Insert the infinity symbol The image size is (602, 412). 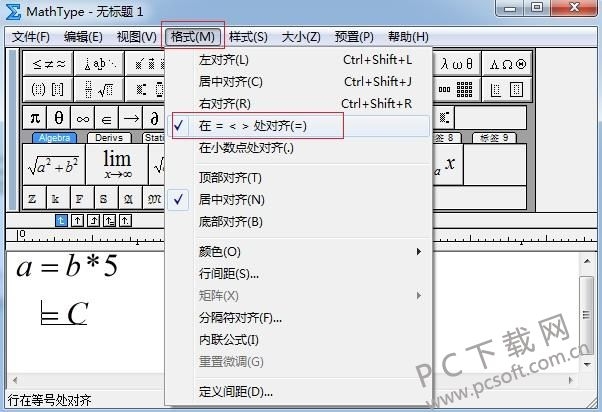tap(83, 118)
